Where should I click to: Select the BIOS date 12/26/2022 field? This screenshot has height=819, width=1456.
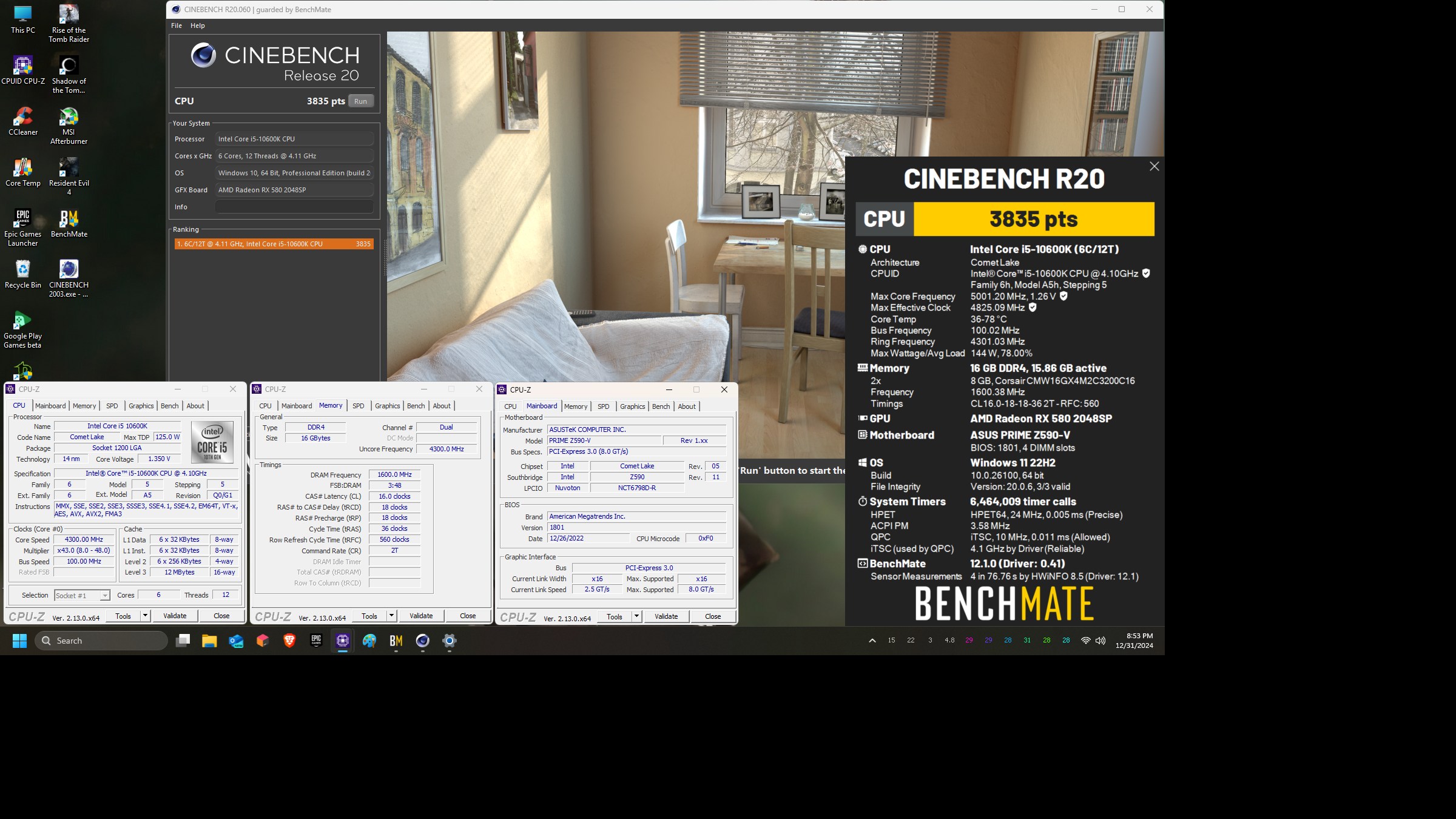coord(588,538)
